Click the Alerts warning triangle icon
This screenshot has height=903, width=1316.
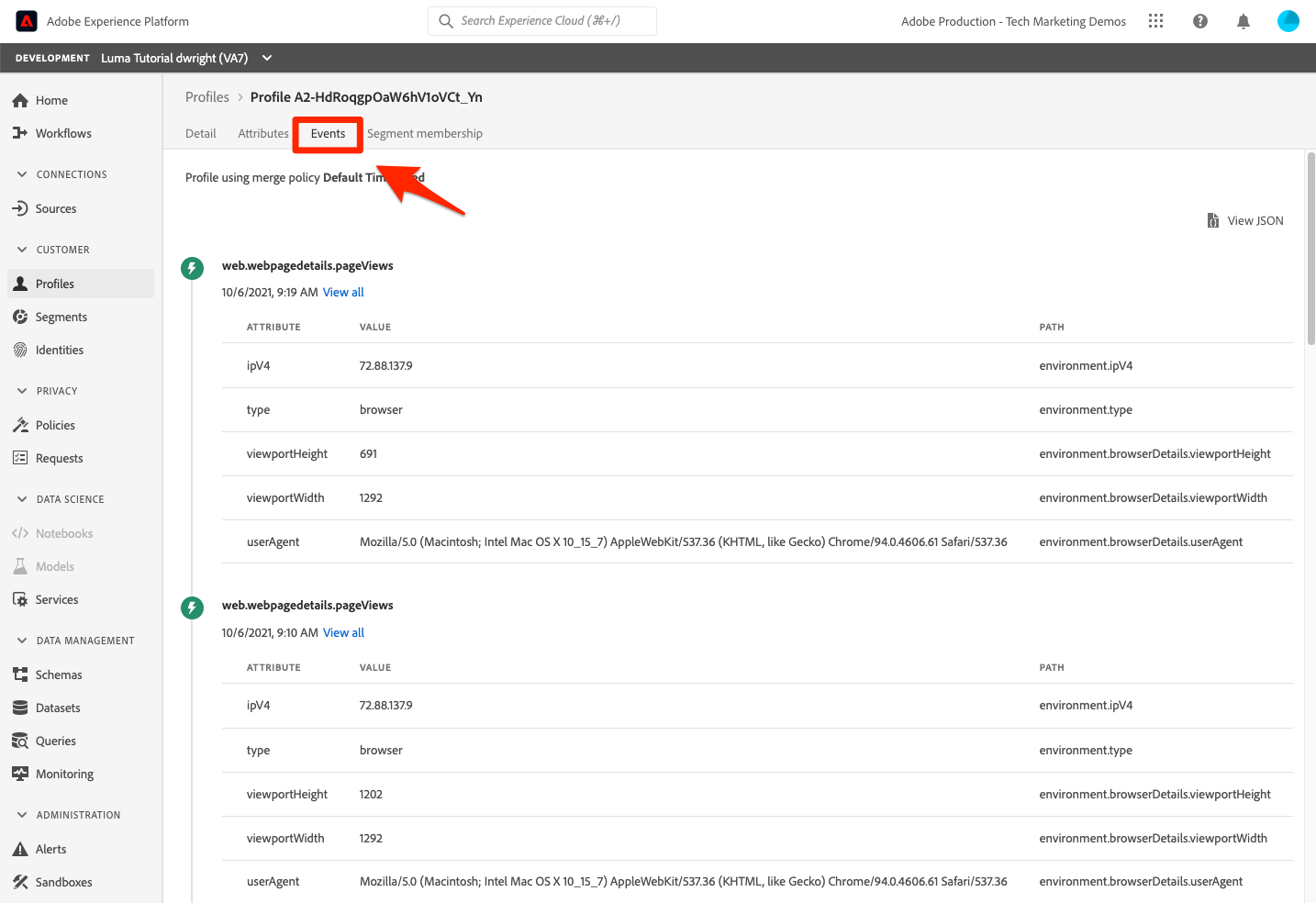click(x=20, y=849)
